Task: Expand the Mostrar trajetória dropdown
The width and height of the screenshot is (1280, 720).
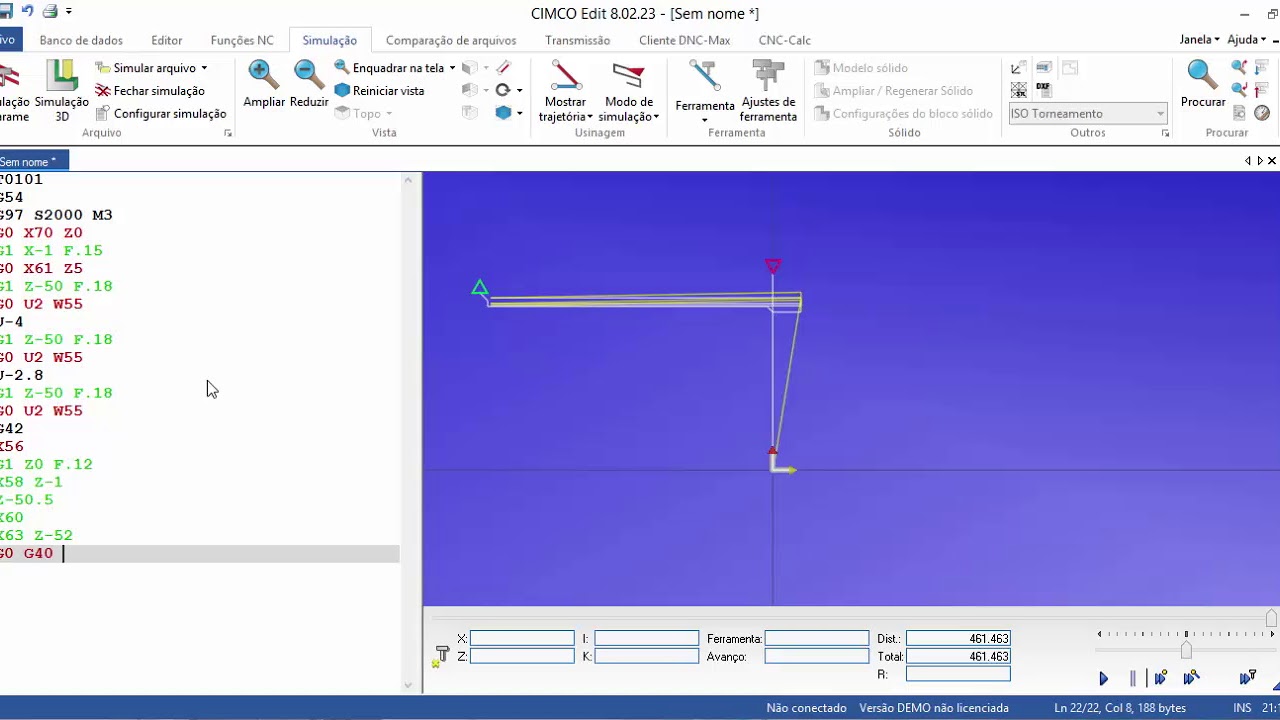Action: [589, 117]
